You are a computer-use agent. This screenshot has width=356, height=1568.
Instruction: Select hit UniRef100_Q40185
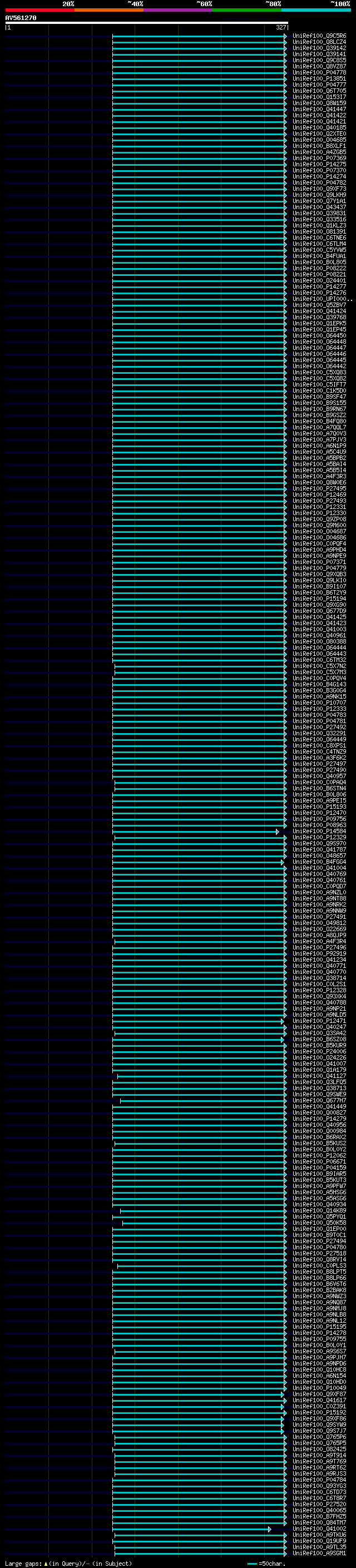[x=319, y=128]
